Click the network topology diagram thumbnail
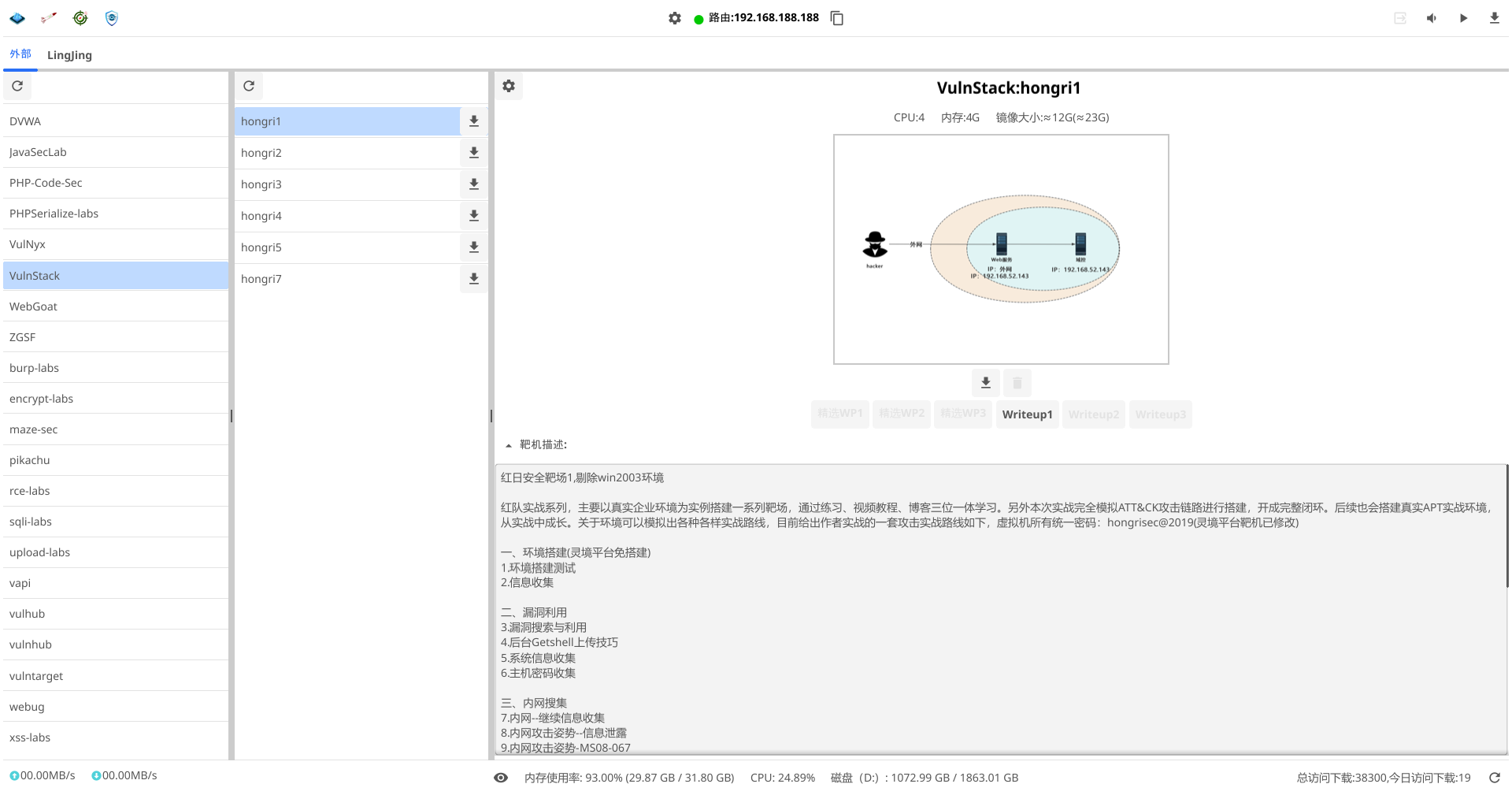This screenshot has height=795, width=1512. (1001, 250)
